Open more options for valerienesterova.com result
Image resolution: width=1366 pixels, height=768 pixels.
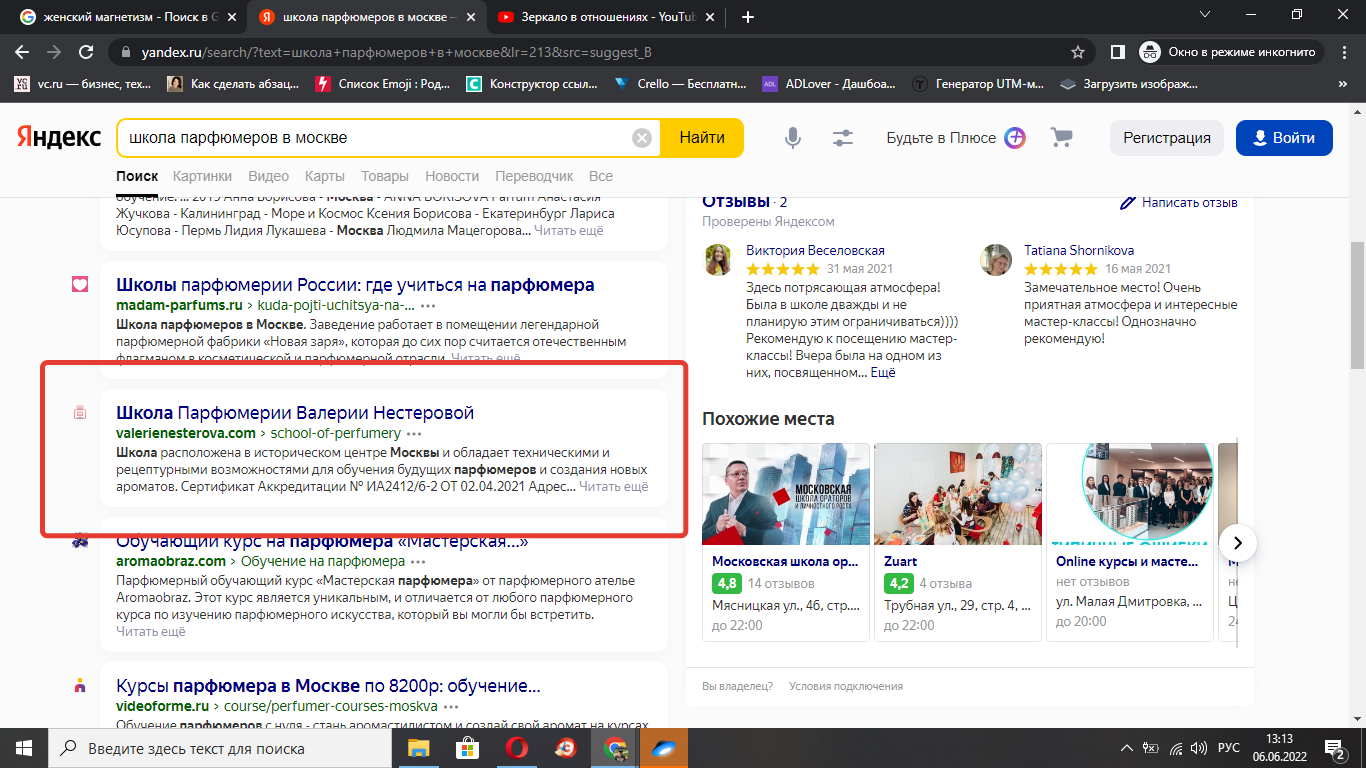(x=414, y=433)
